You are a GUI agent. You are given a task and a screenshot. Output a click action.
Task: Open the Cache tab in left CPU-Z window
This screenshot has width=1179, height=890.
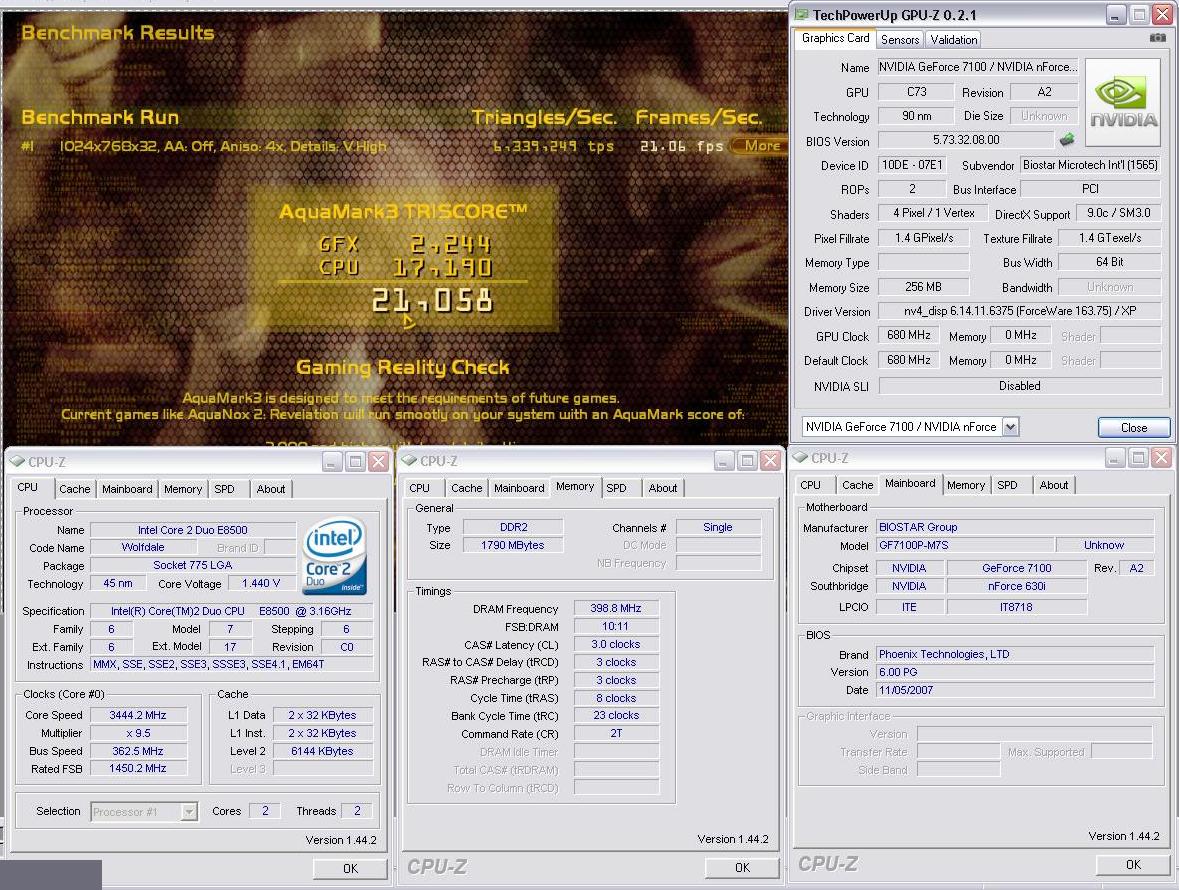coord(74,489)
